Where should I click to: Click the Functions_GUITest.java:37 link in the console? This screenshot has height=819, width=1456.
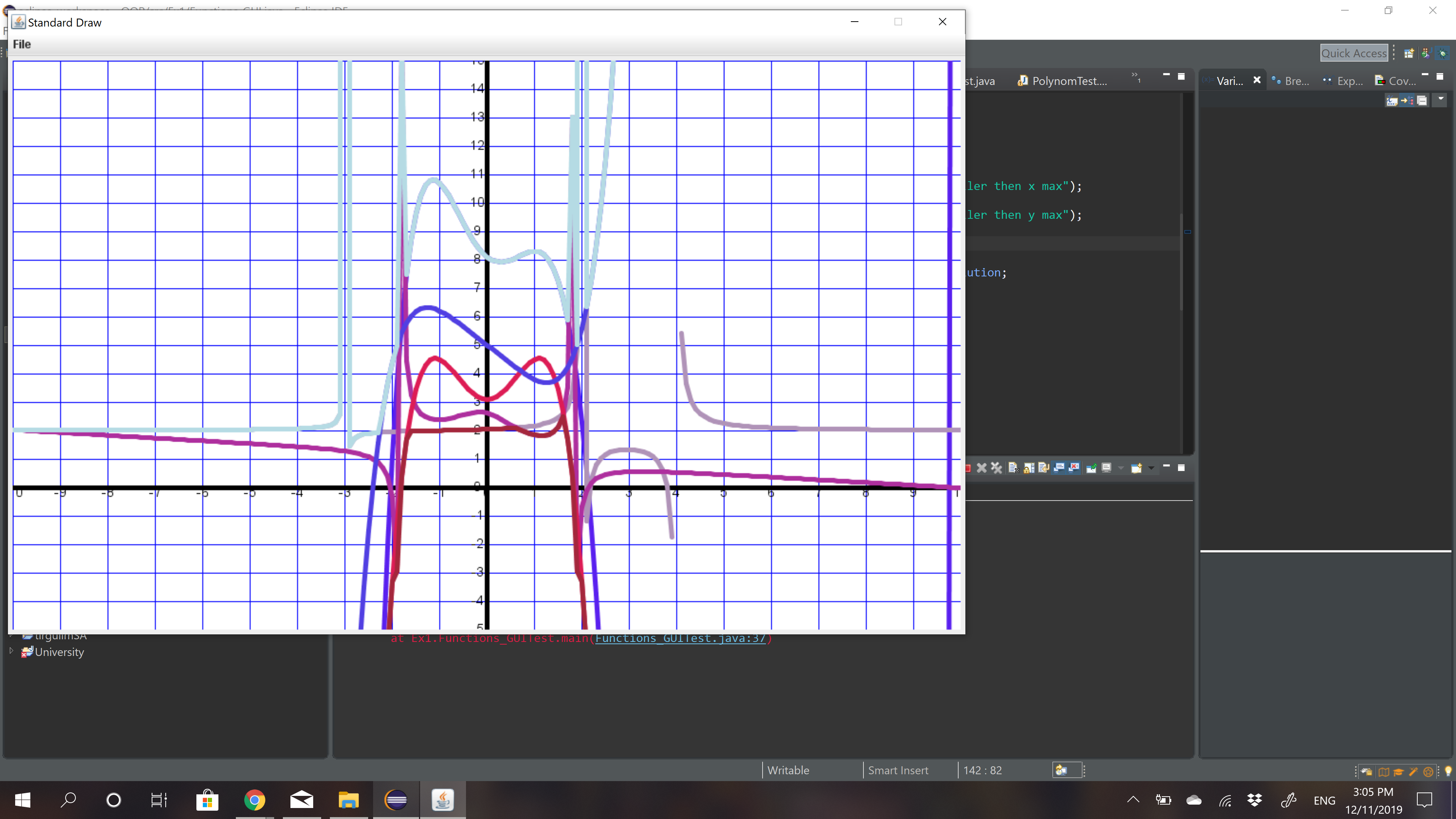tap(681, 639)
